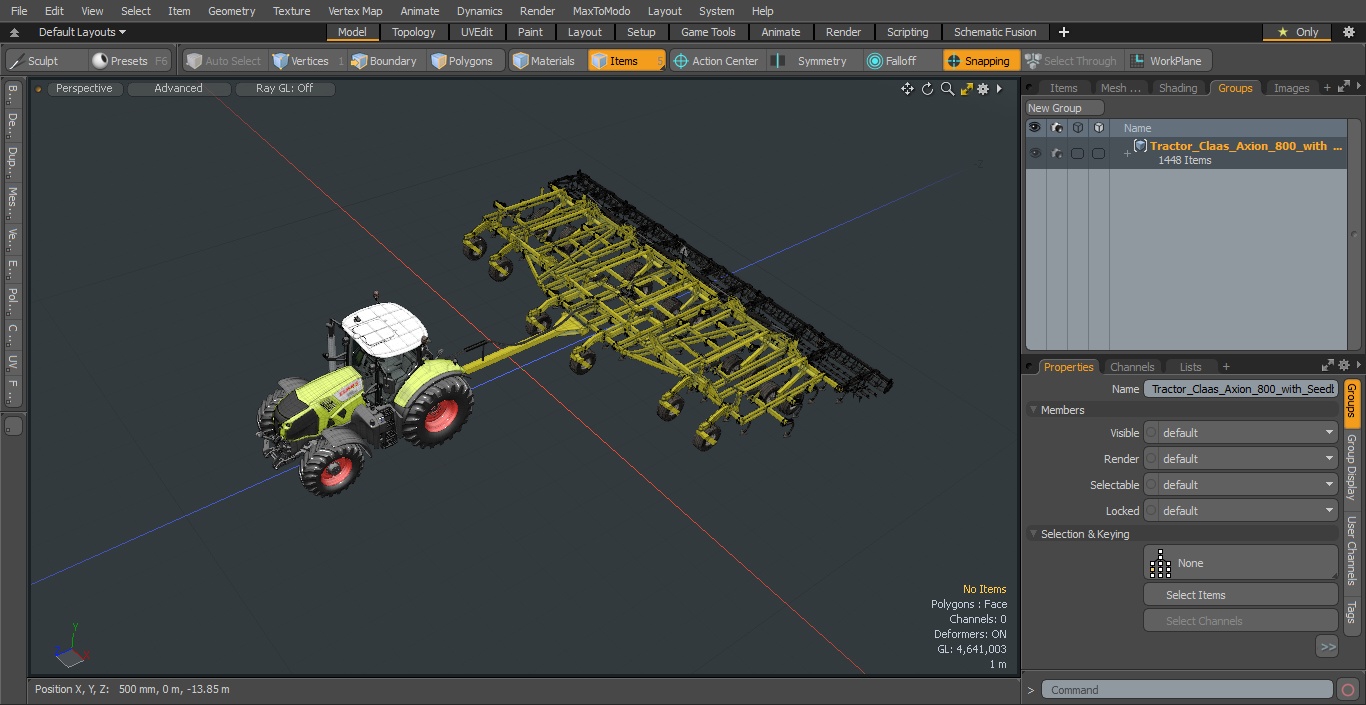
Task: Open the Presets browser
Action: click(x=129, y=61)
